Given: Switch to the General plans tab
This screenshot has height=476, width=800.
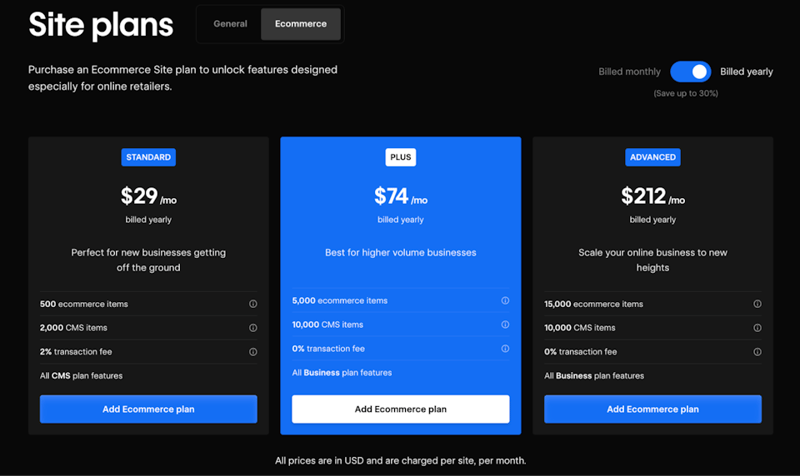Looking at the screenshot, I should [x=230, y=24].
